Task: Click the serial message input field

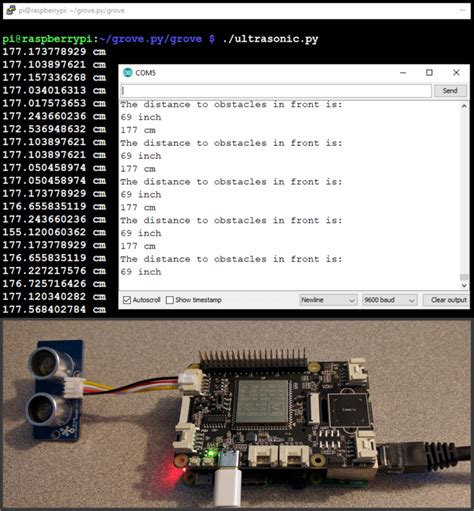Action: (x=276, y=91)
